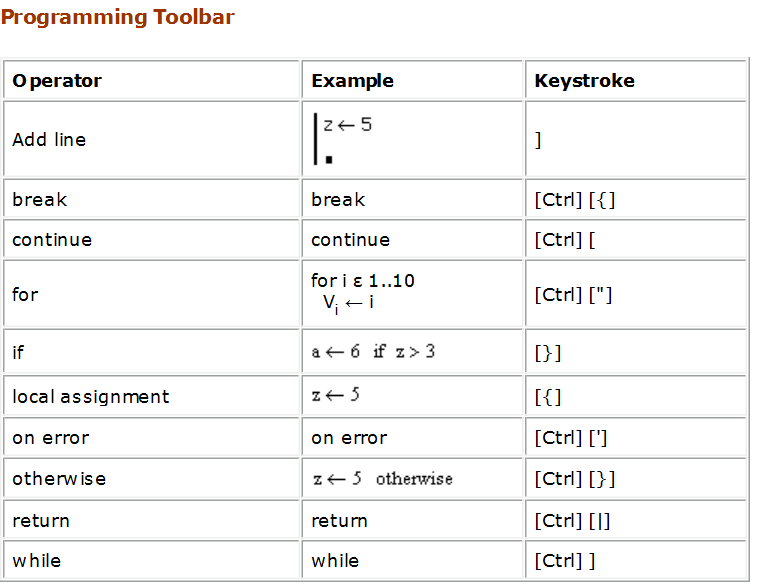Click the local assignment operator cell
The width and height of the screenshot is (776, 584).
(151, 396)
